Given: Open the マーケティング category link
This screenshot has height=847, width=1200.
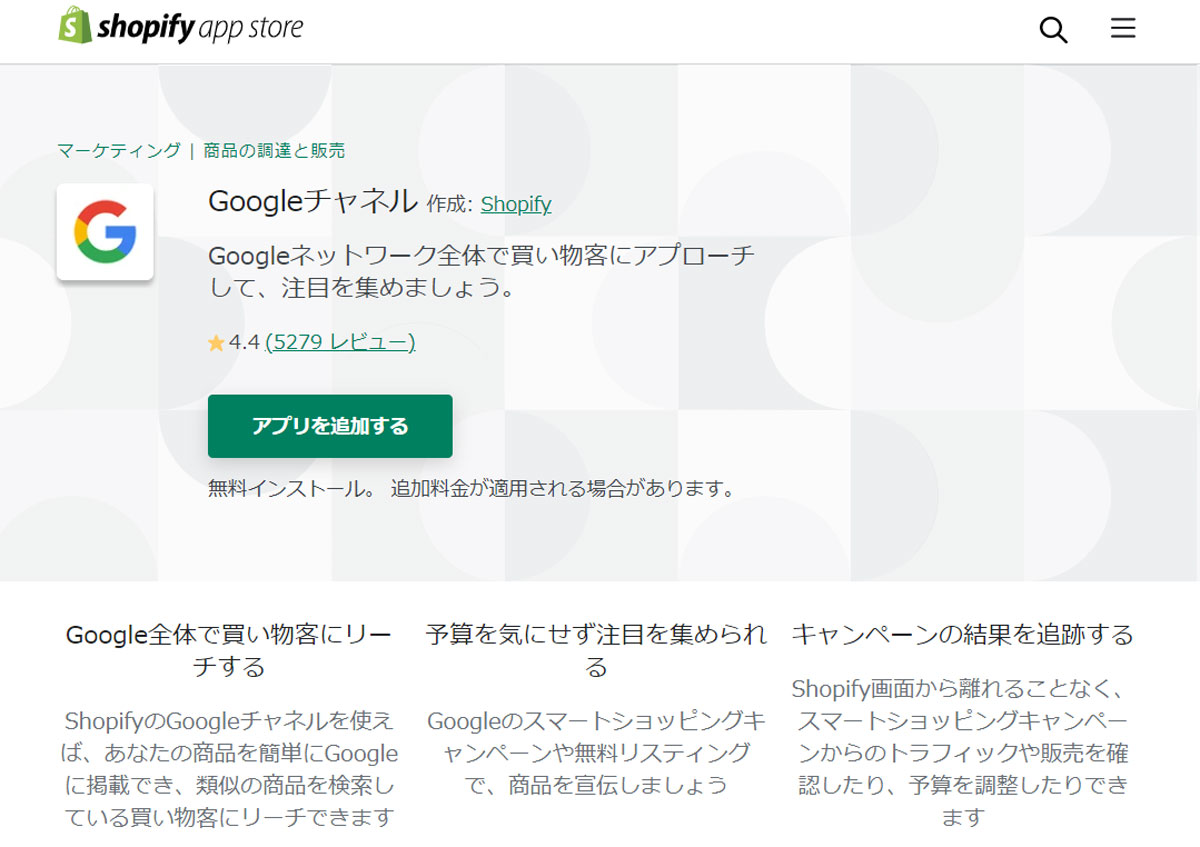Looking at the screenshot, I should tap(119, 151).
